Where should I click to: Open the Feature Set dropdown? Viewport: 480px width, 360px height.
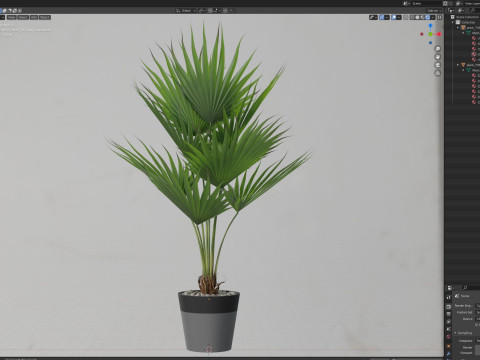point(478,312)
